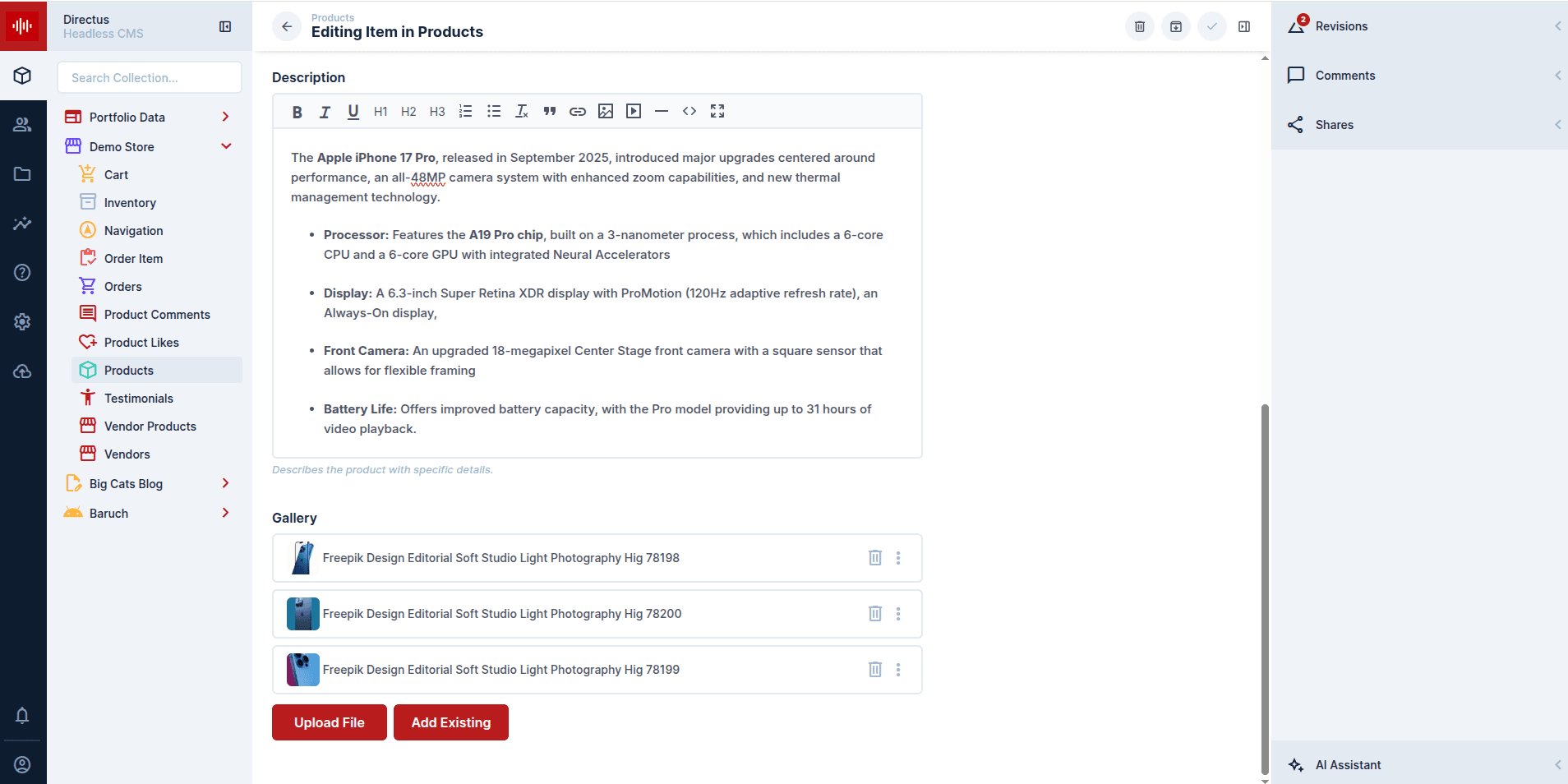This screenshot has height=784, width=1568.
Task: Insert a horizontal rule
Action: (x=662, y=112)
